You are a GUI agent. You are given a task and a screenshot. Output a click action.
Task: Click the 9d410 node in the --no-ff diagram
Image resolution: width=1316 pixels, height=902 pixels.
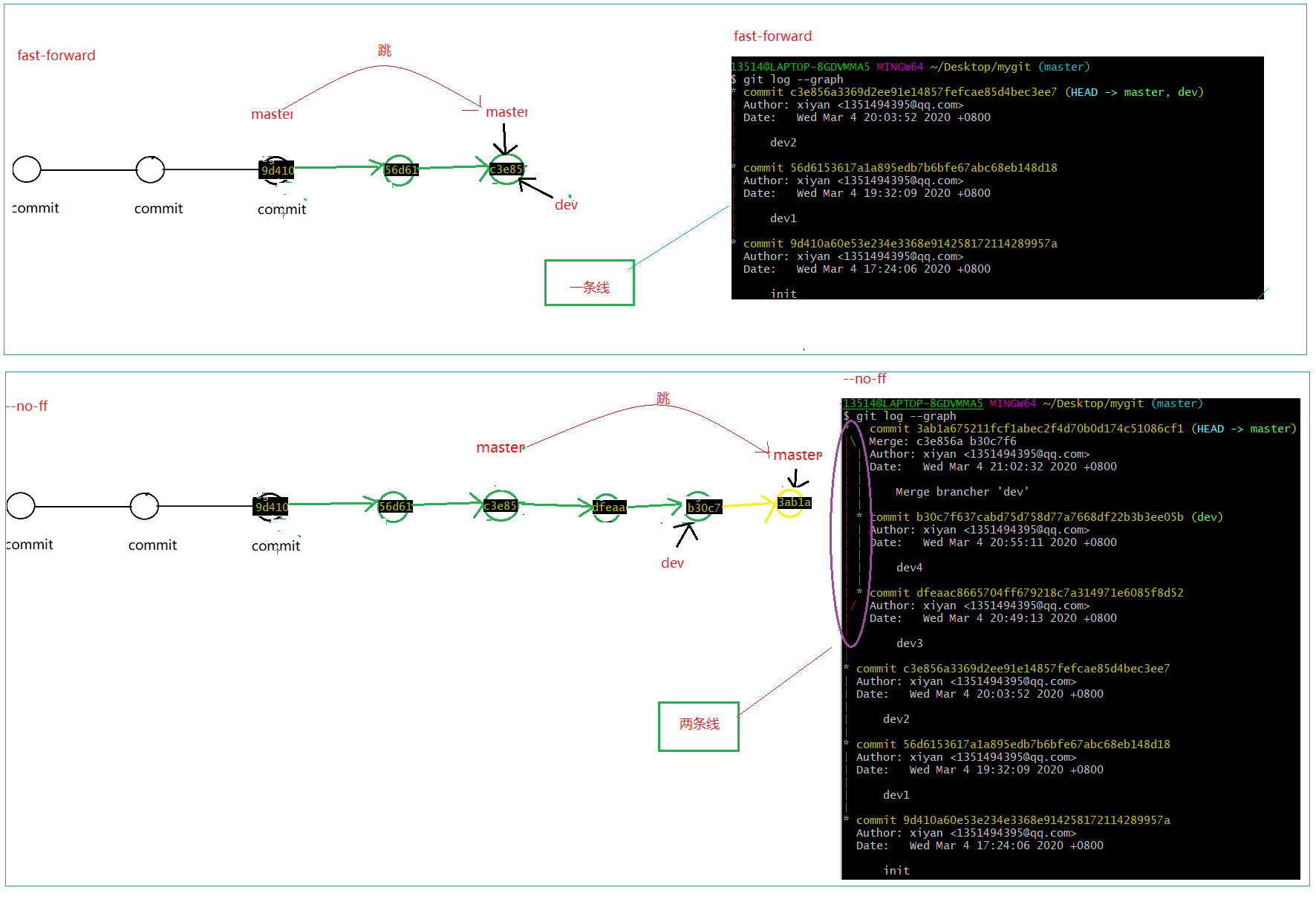pos(271,507)
